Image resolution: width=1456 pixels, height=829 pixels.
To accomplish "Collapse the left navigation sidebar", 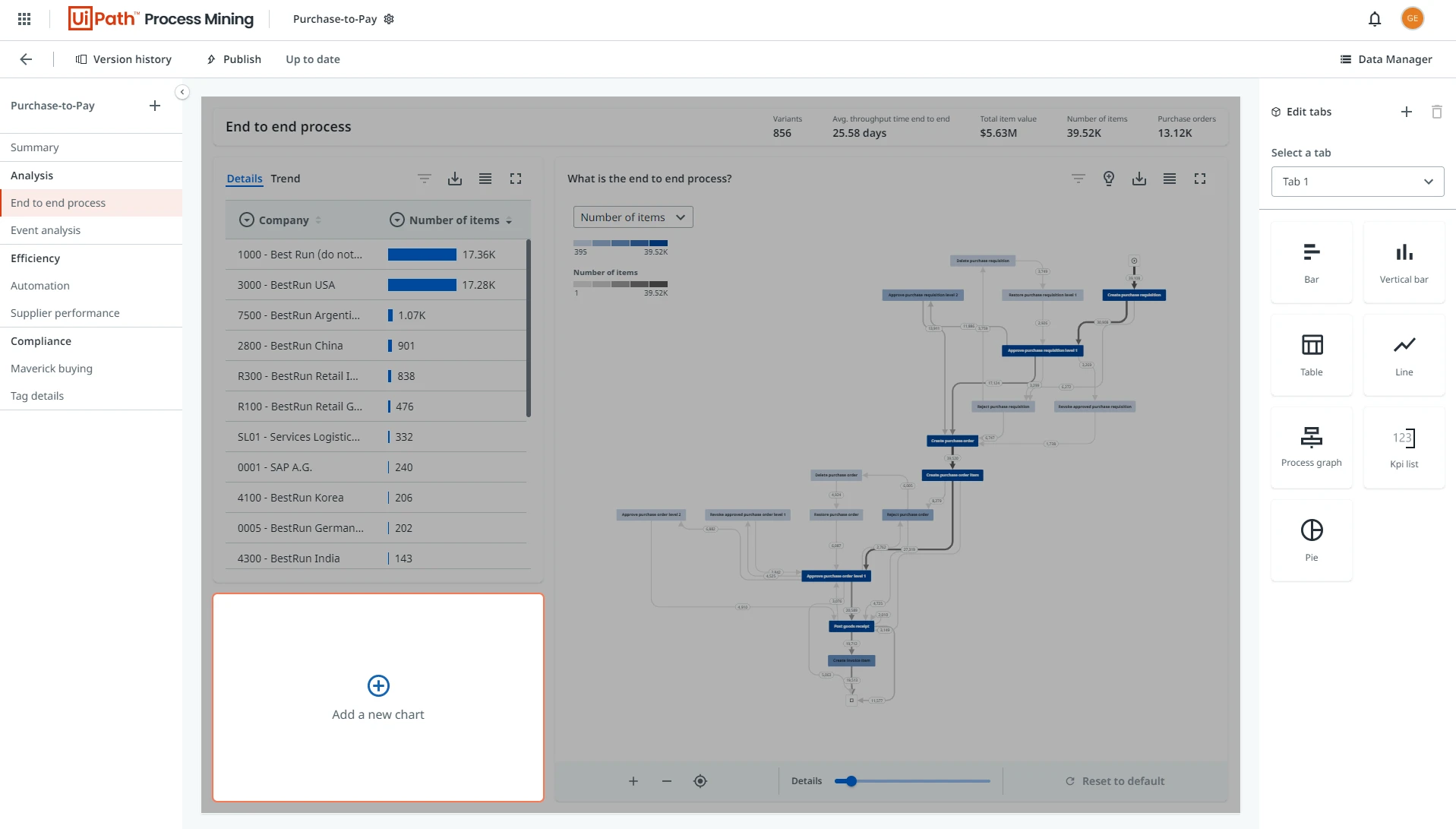I will tap(182, 92).
